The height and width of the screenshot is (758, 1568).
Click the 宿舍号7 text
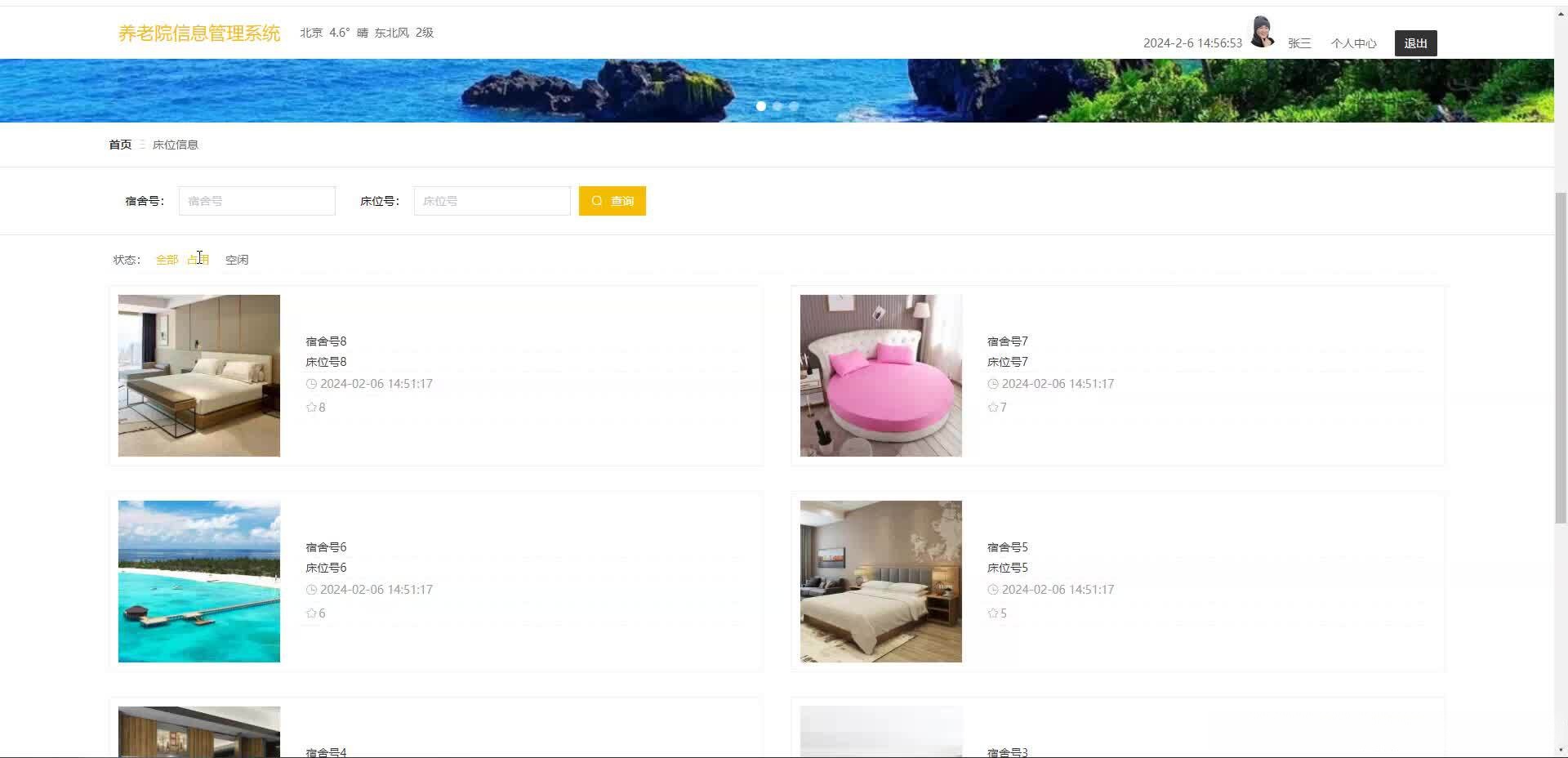(1008, 341)
